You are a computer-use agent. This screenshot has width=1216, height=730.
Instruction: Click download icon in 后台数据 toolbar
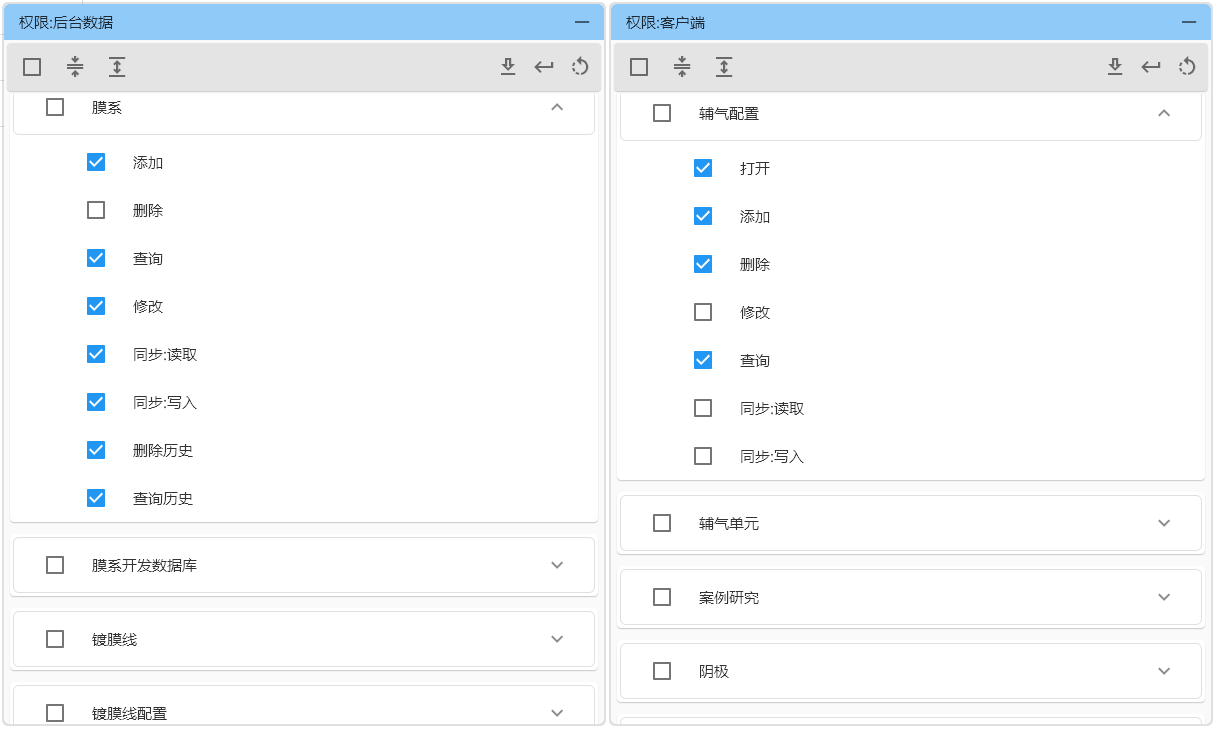(508, 67)
